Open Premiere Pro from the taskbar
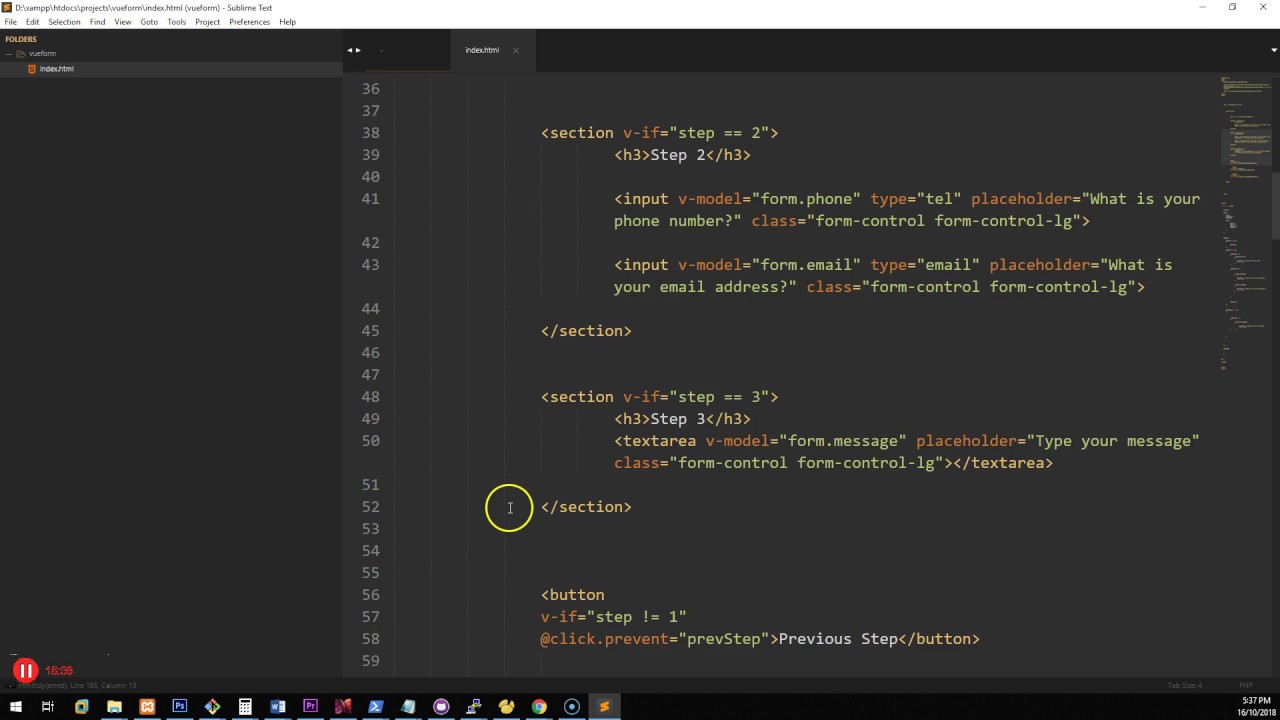The height and width of the screenshot is (720, 1280). click(x=310, y=707)
